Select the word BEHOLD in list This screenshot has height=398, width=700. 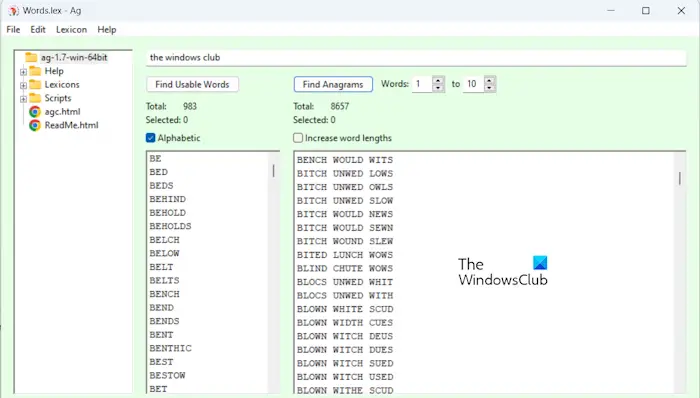coord(167,213)
